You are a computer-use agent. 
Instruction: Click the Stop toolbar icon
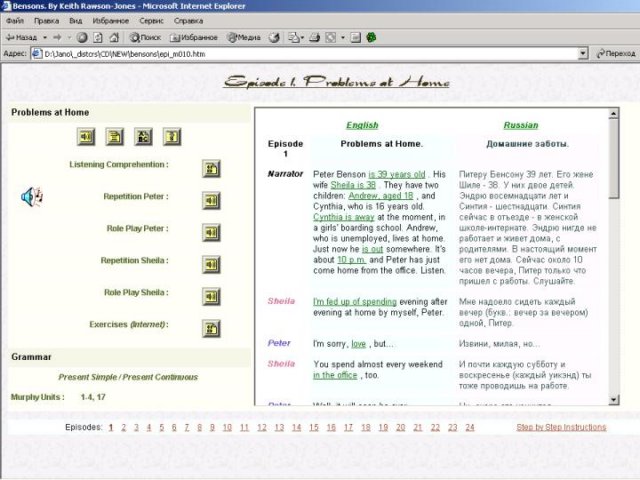coord(82,38)
